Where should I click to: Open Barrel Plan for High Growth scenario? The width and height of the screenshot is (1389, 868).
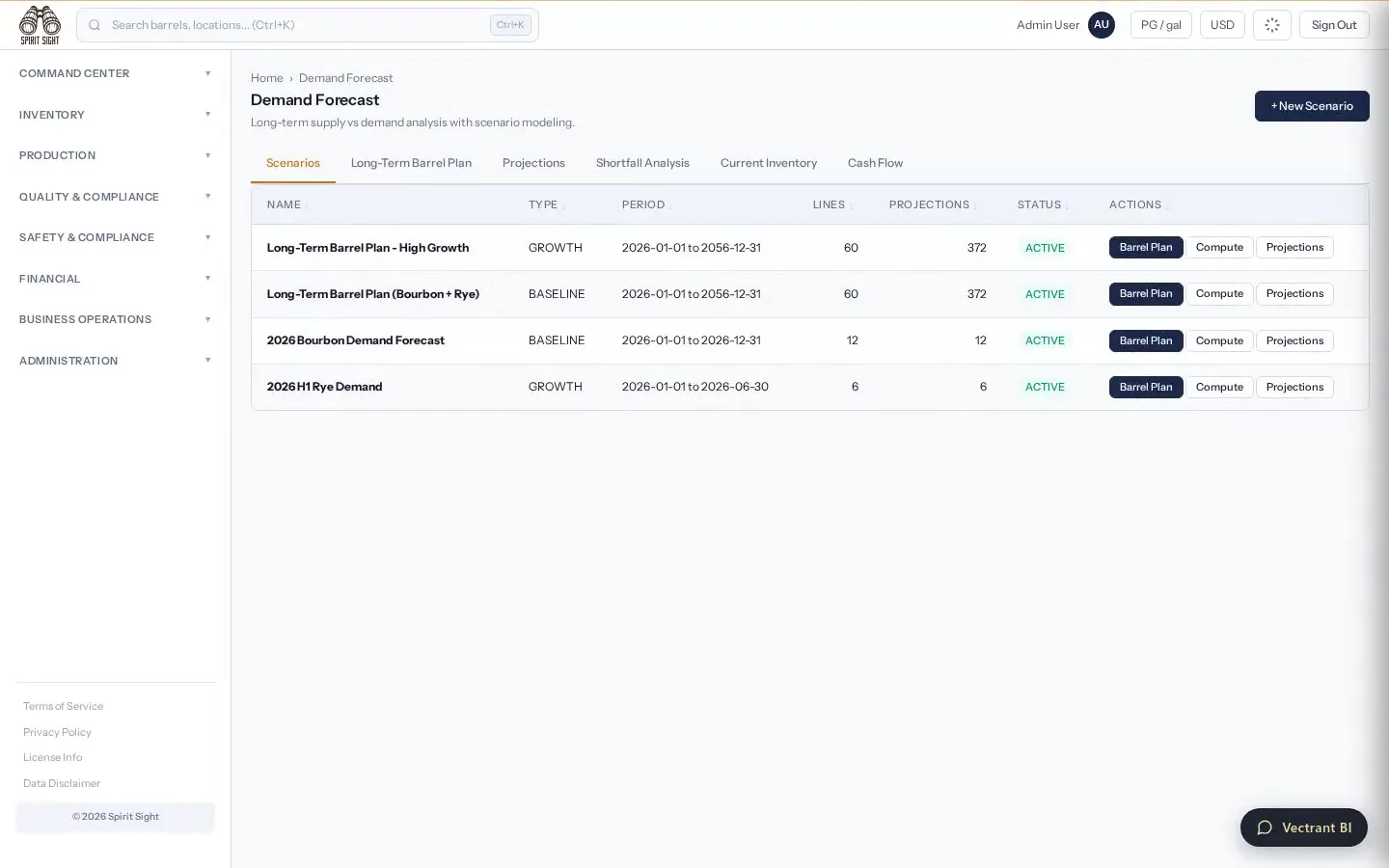(x=1146, y=247)
